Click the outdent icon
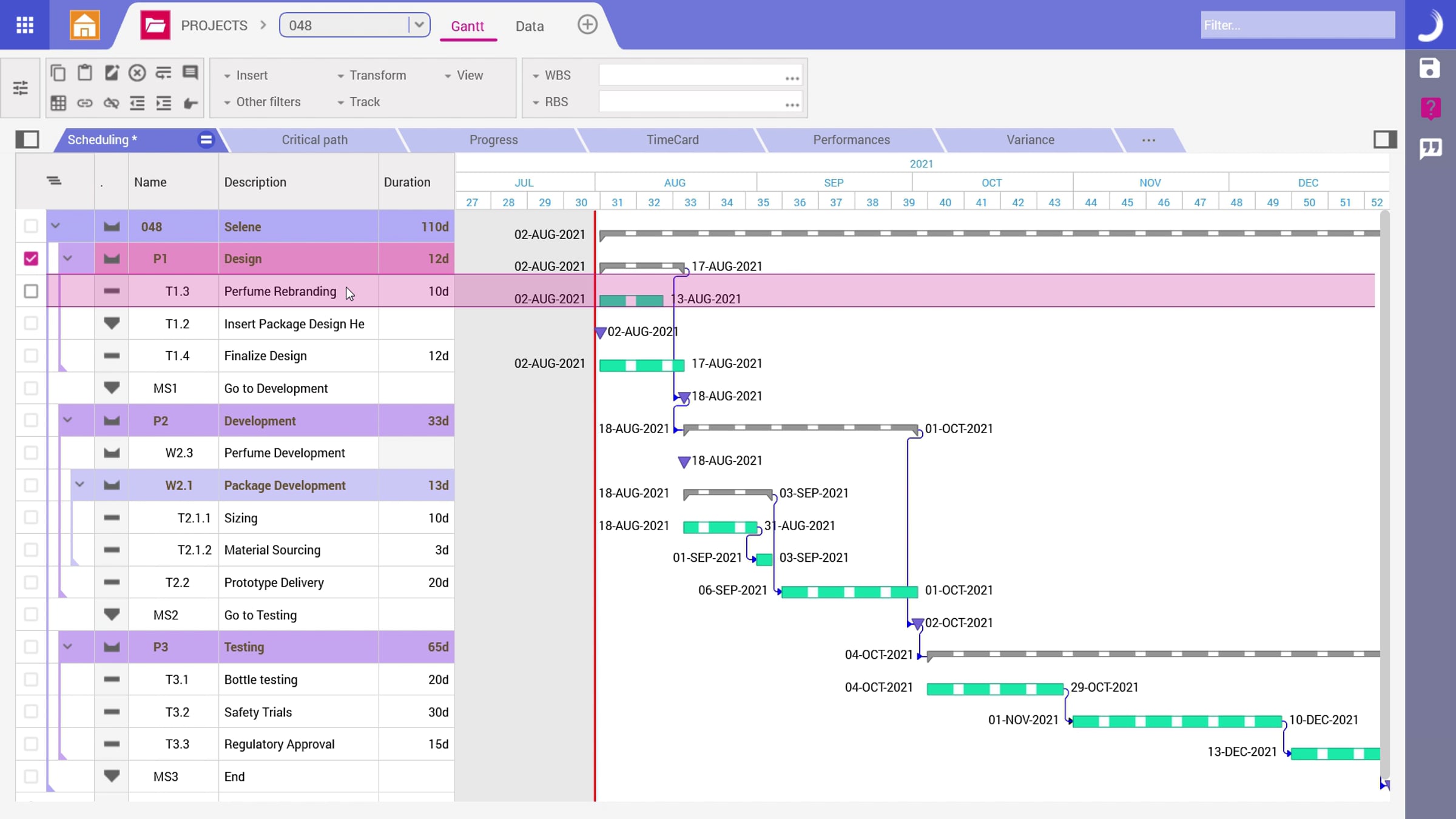Screen dimensions: 1456x819 [138, 103]
